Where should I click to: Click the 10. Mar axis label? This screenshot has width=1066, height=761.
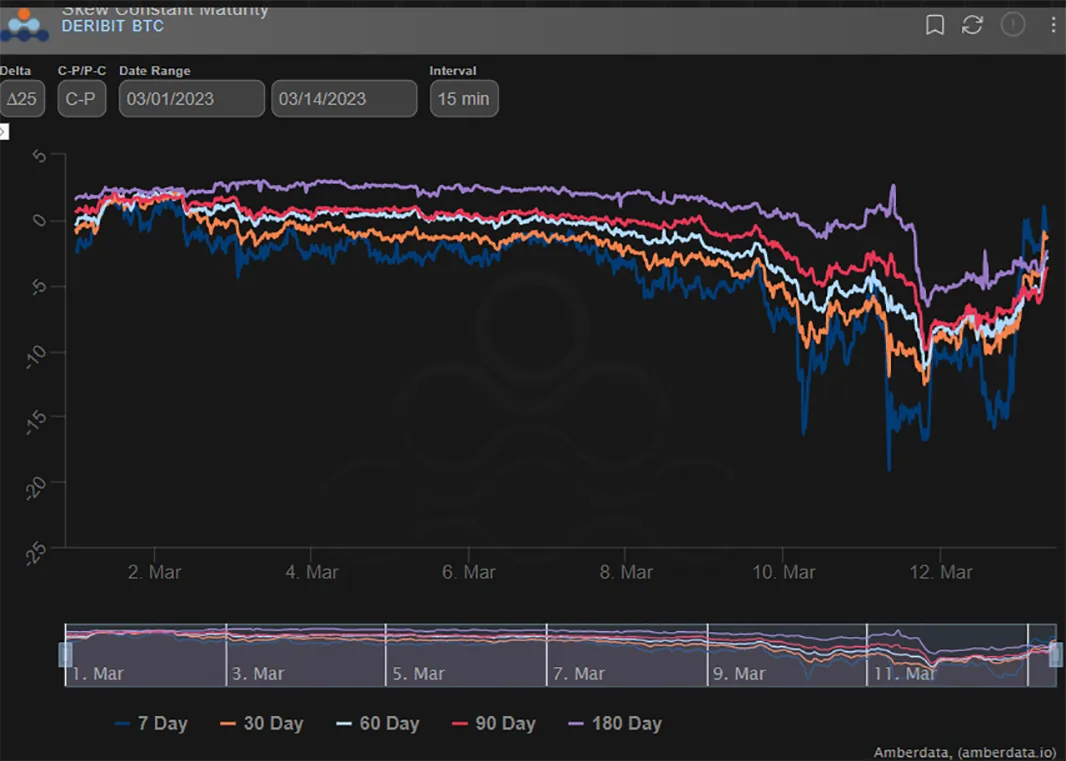[783, 572]
